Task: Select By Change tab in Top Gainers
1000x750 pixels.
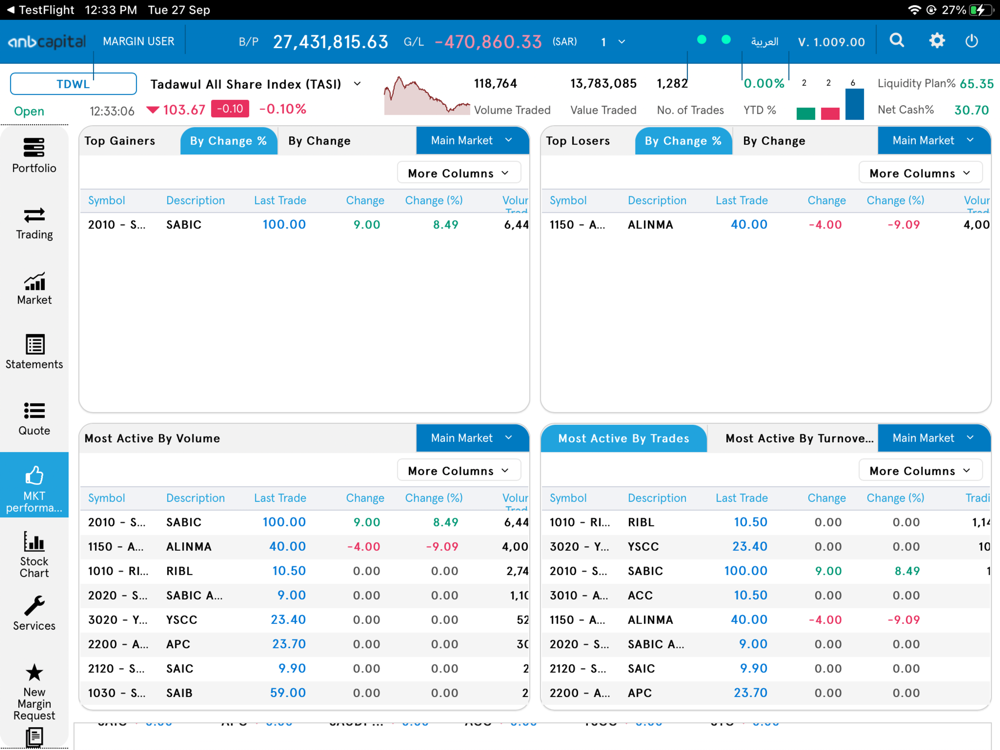Action: 320,141
